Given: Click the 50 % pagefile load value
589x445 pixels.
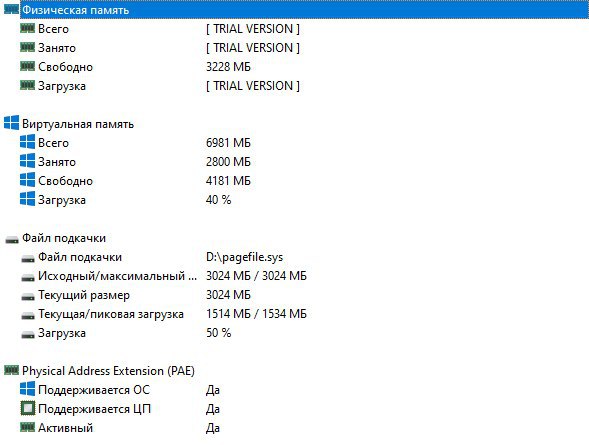Looking at the screenshot, I should pyautogui.click(x=218, y=333).
